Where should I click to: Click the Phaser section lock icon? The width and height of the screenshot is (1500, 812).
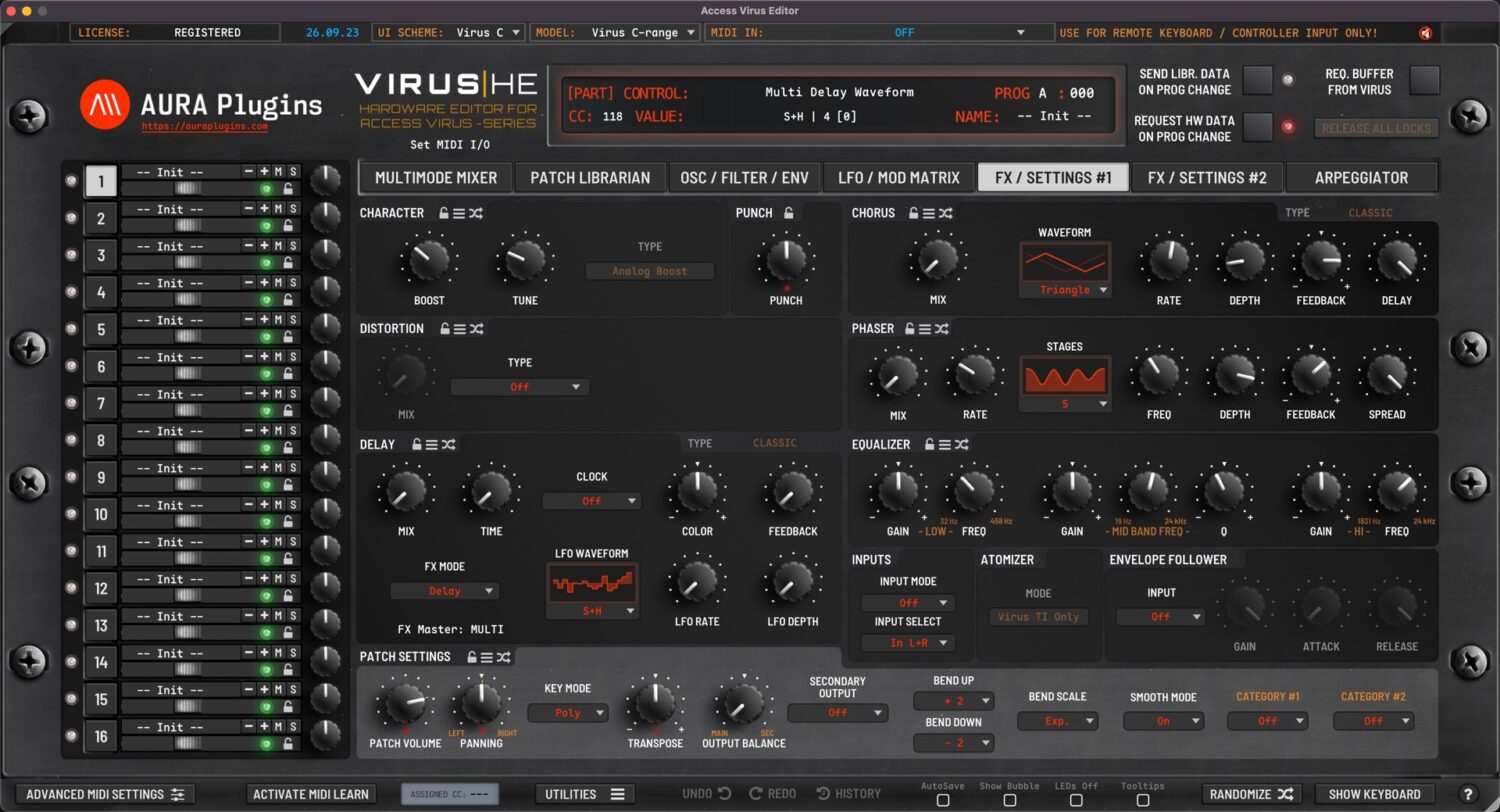(x=910, y=328)
